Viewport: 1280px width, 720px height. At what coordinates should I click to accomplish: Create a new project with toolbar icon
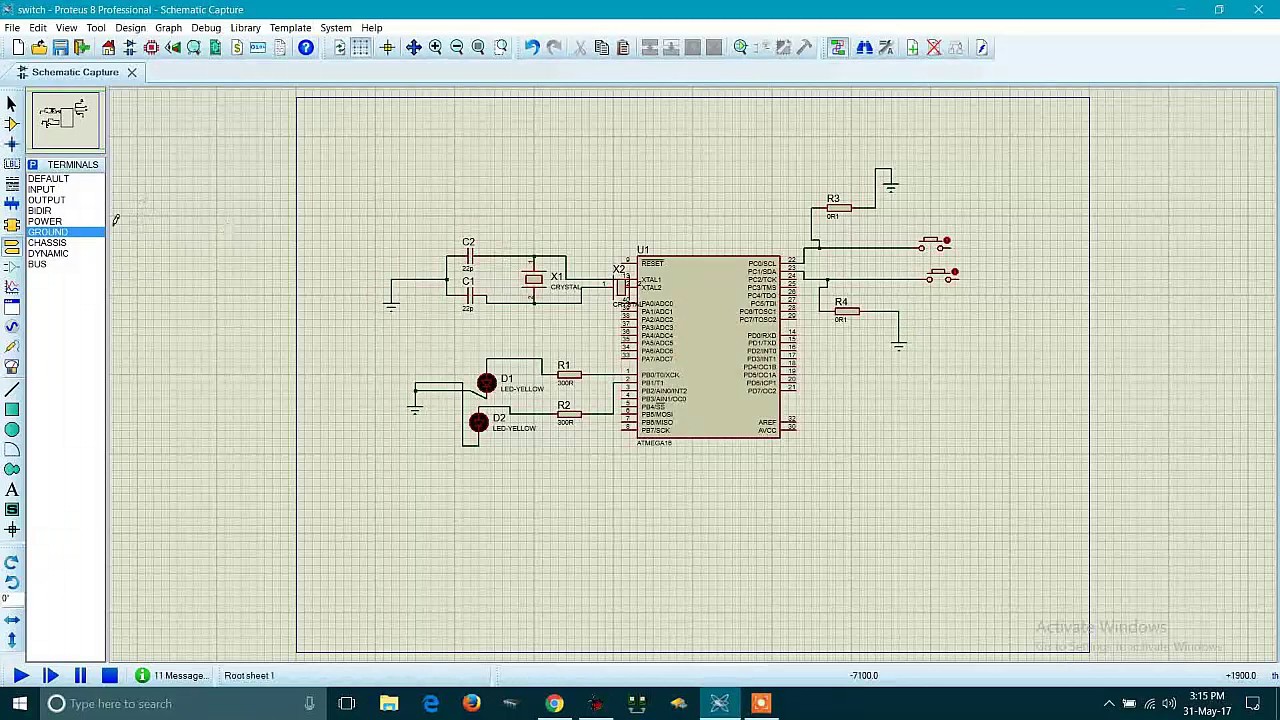[17, 47]
